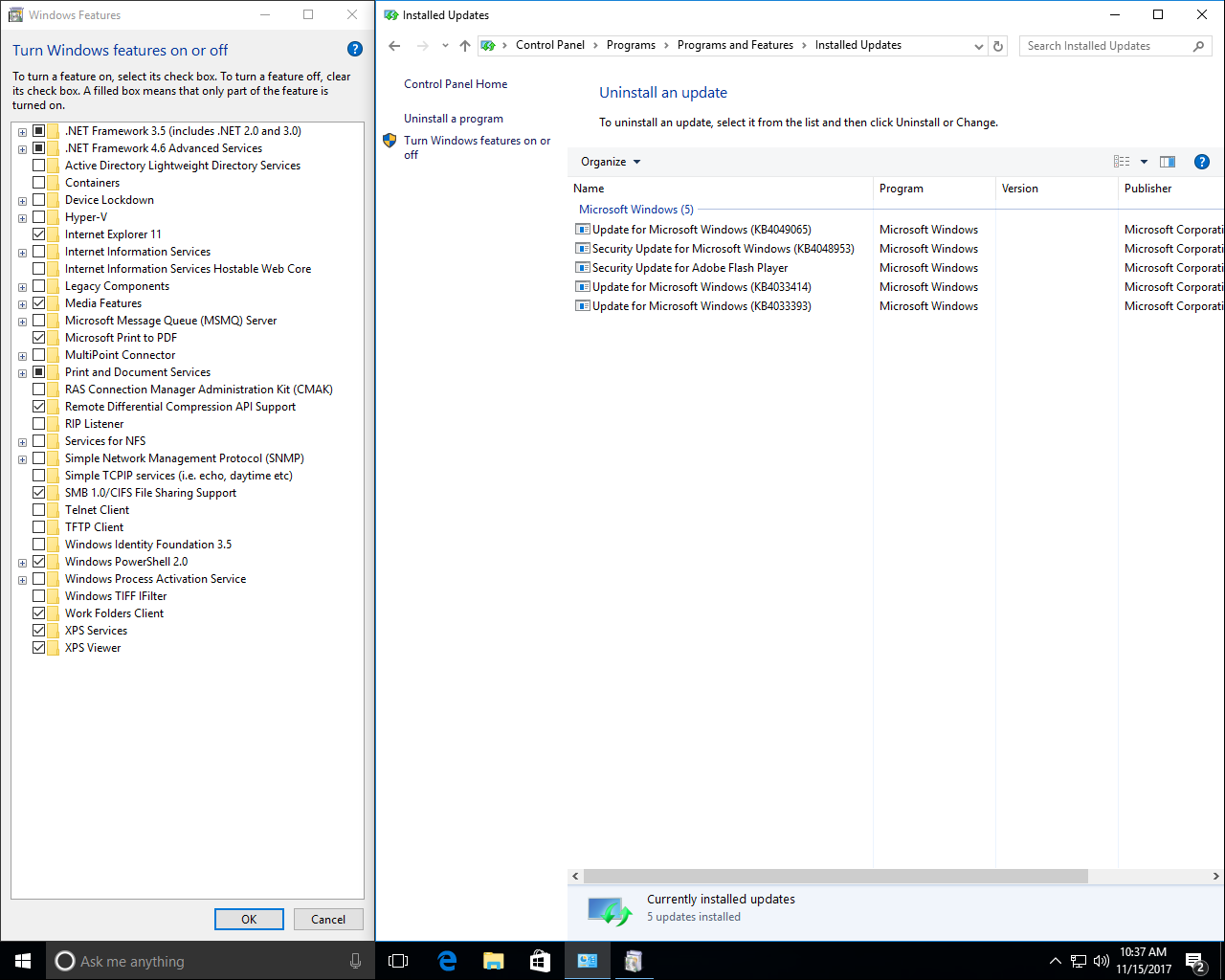1225x980 pixels.
Task: Open the Organize dropdown menu
Action: click(611, 162)
